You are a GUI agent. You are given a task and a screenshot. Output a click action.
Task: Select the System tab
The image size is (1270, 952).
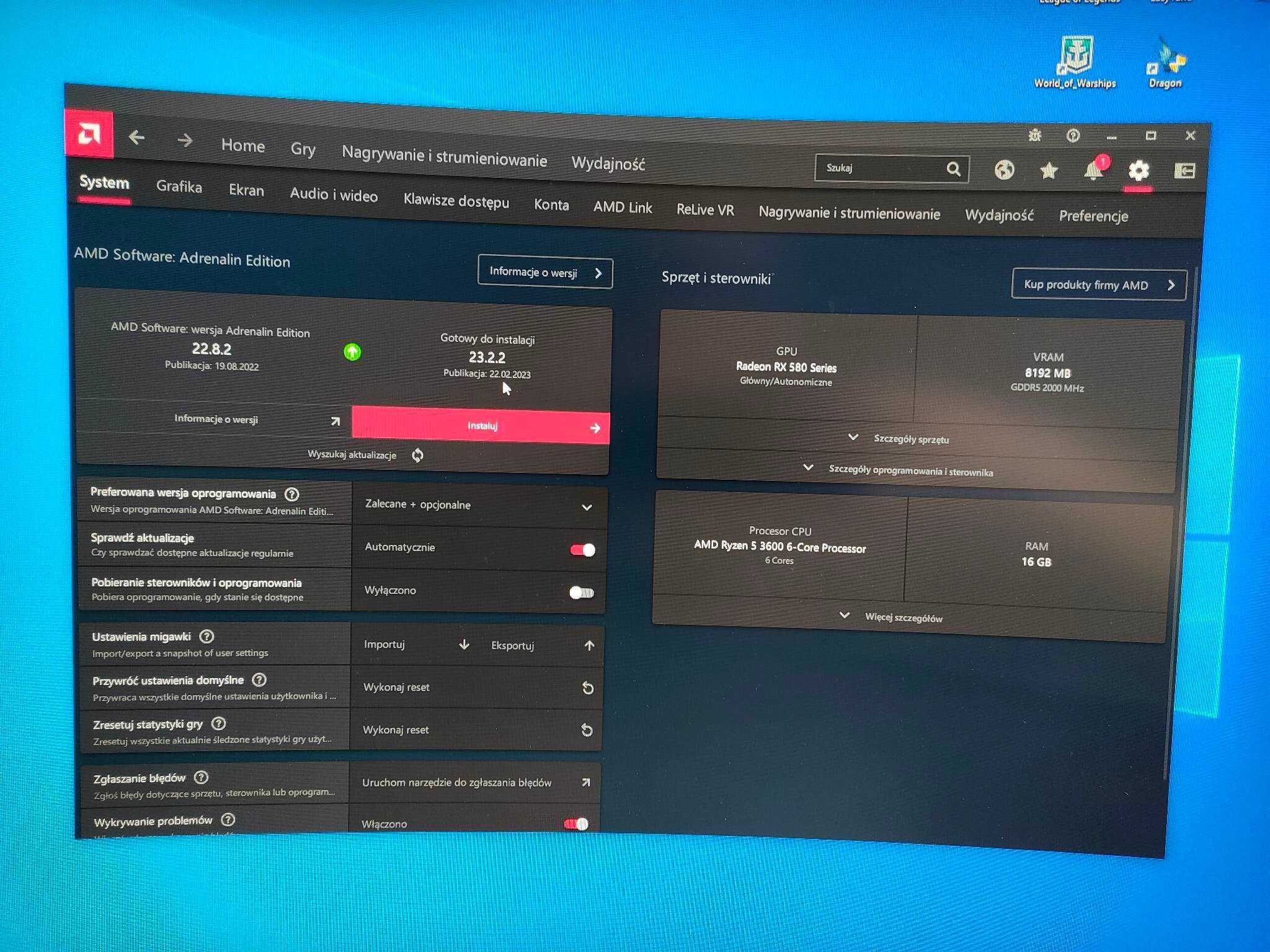[104, 182]
